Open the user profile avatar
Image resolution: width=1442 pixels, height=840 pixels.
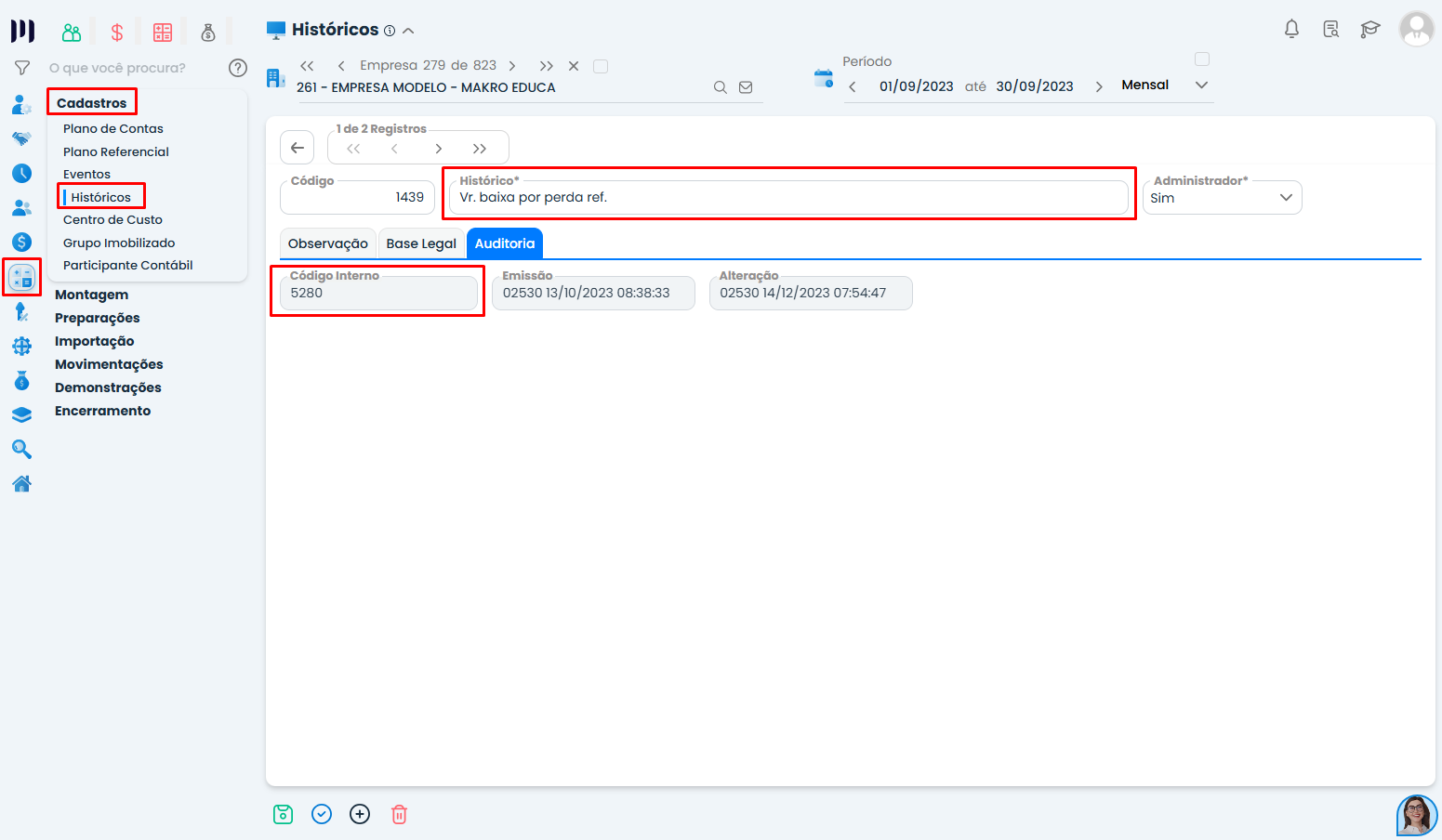[x=1417, y=29]
